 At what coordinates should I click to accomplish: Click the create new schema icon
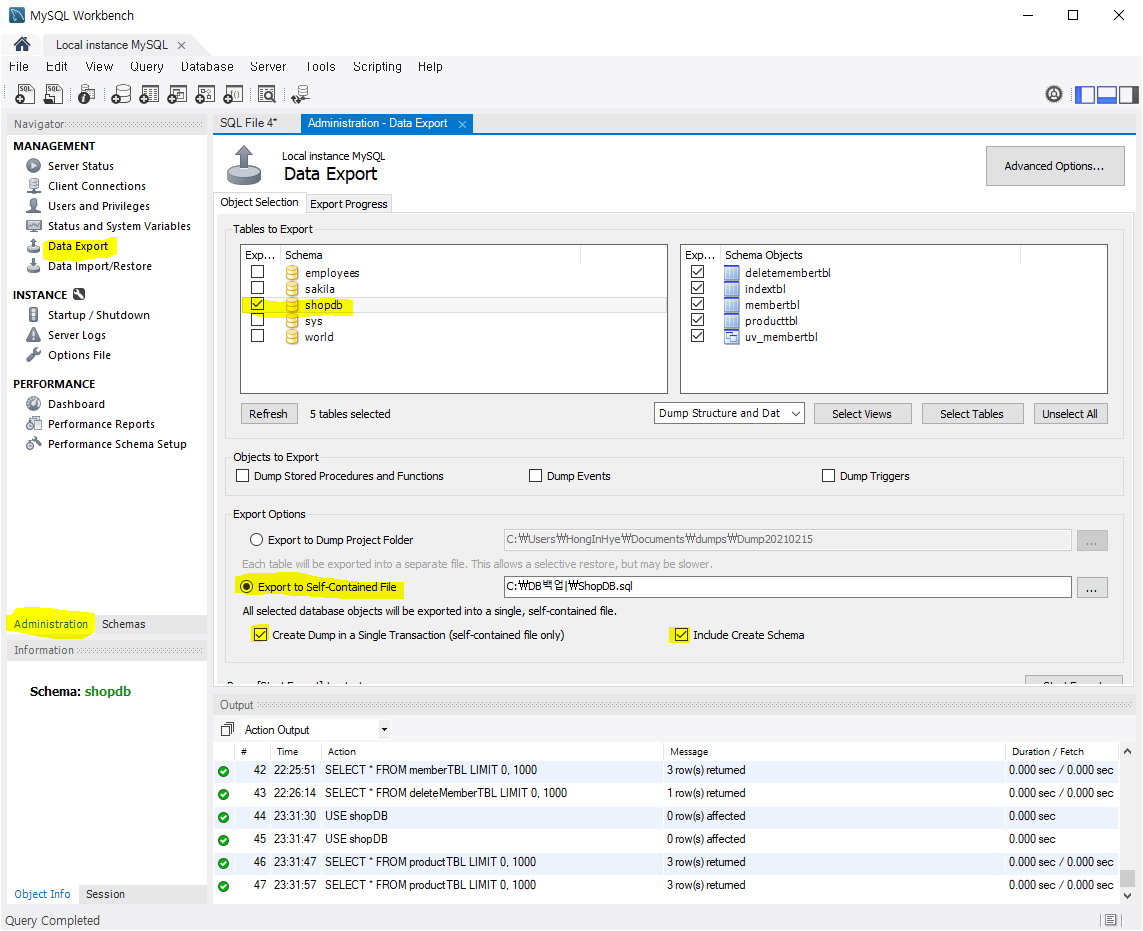click(120, 94)
